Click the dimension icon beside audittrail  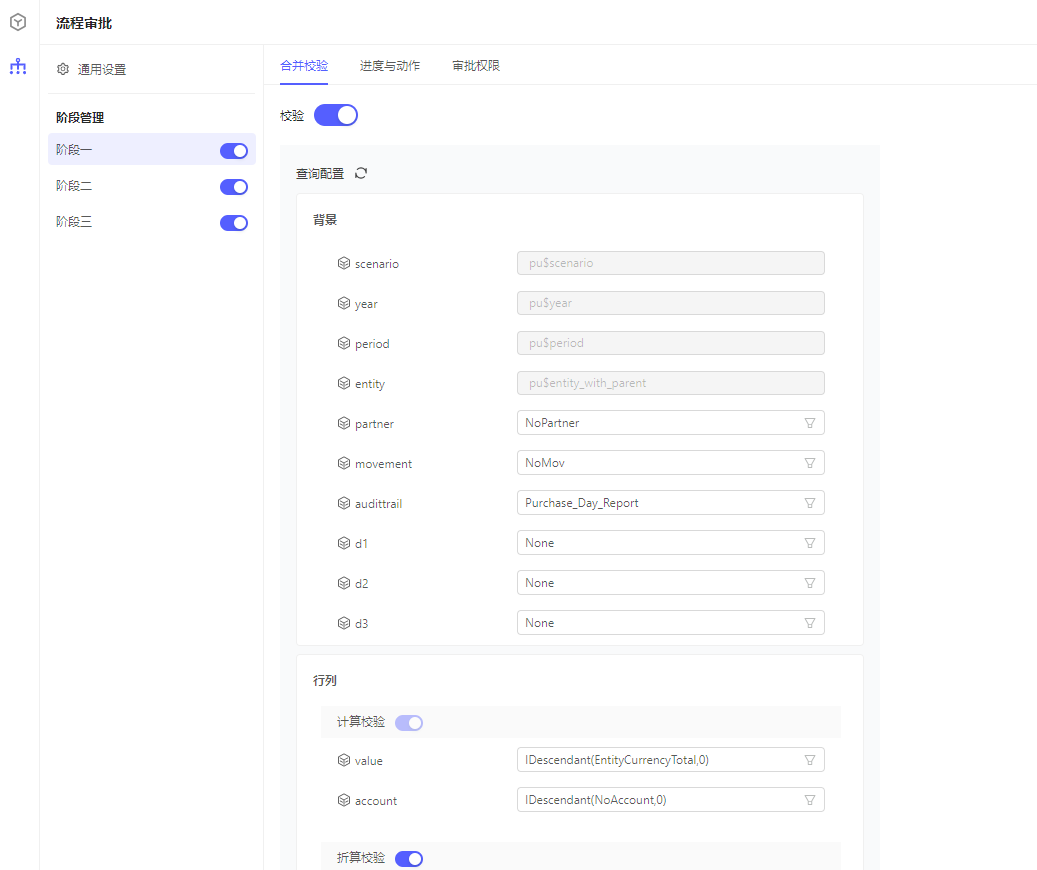point(344,503)
